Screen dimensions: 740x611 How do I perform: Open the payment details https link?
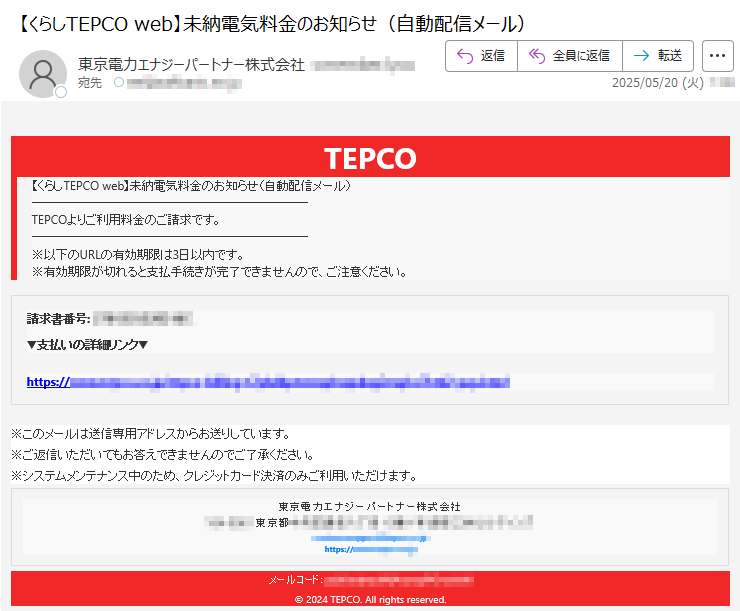(268, 382)
